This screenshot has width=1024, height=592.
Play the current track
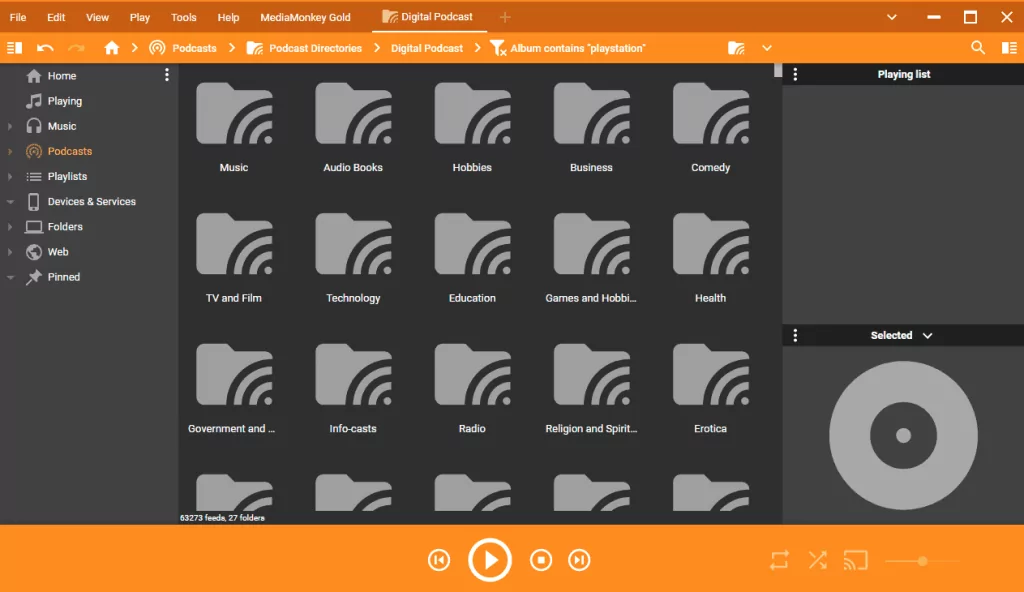point(490,560)
